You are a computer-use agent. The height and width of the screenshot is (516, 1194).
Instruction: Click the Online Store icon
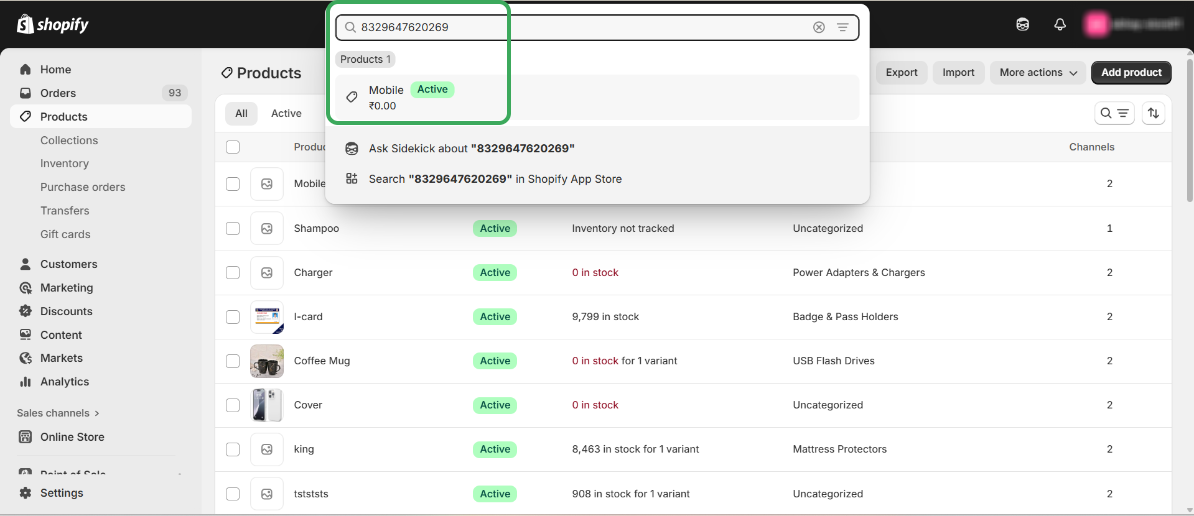(26, 437)
